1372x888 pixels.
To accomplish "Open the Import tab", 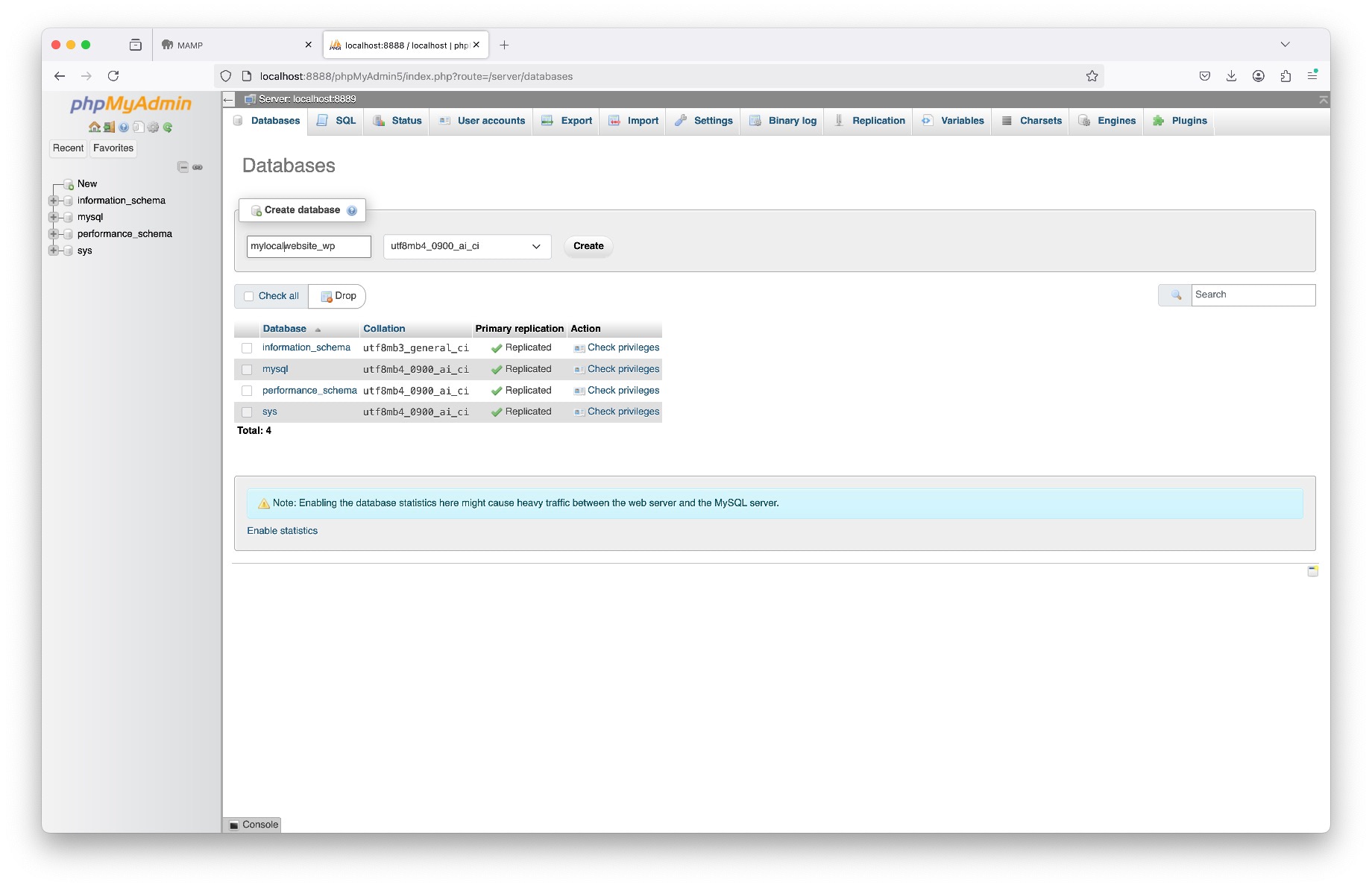I will 634,121.
